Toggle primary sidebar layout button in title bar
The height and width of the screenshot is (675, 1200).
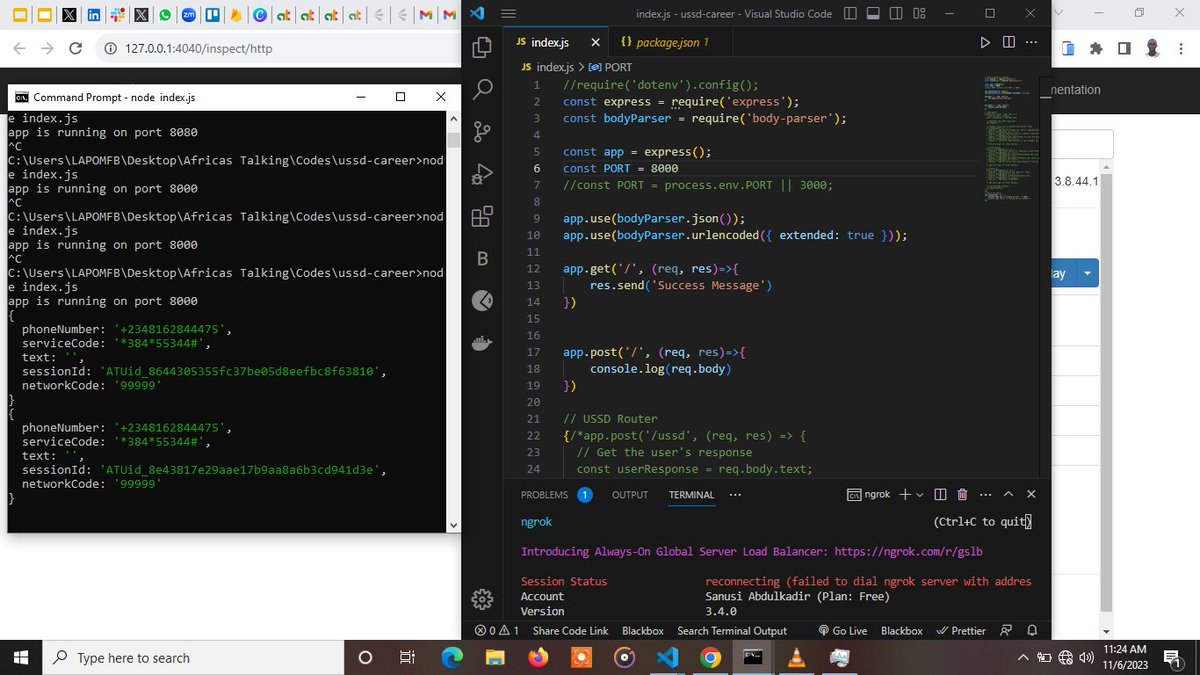click(850, 14)
